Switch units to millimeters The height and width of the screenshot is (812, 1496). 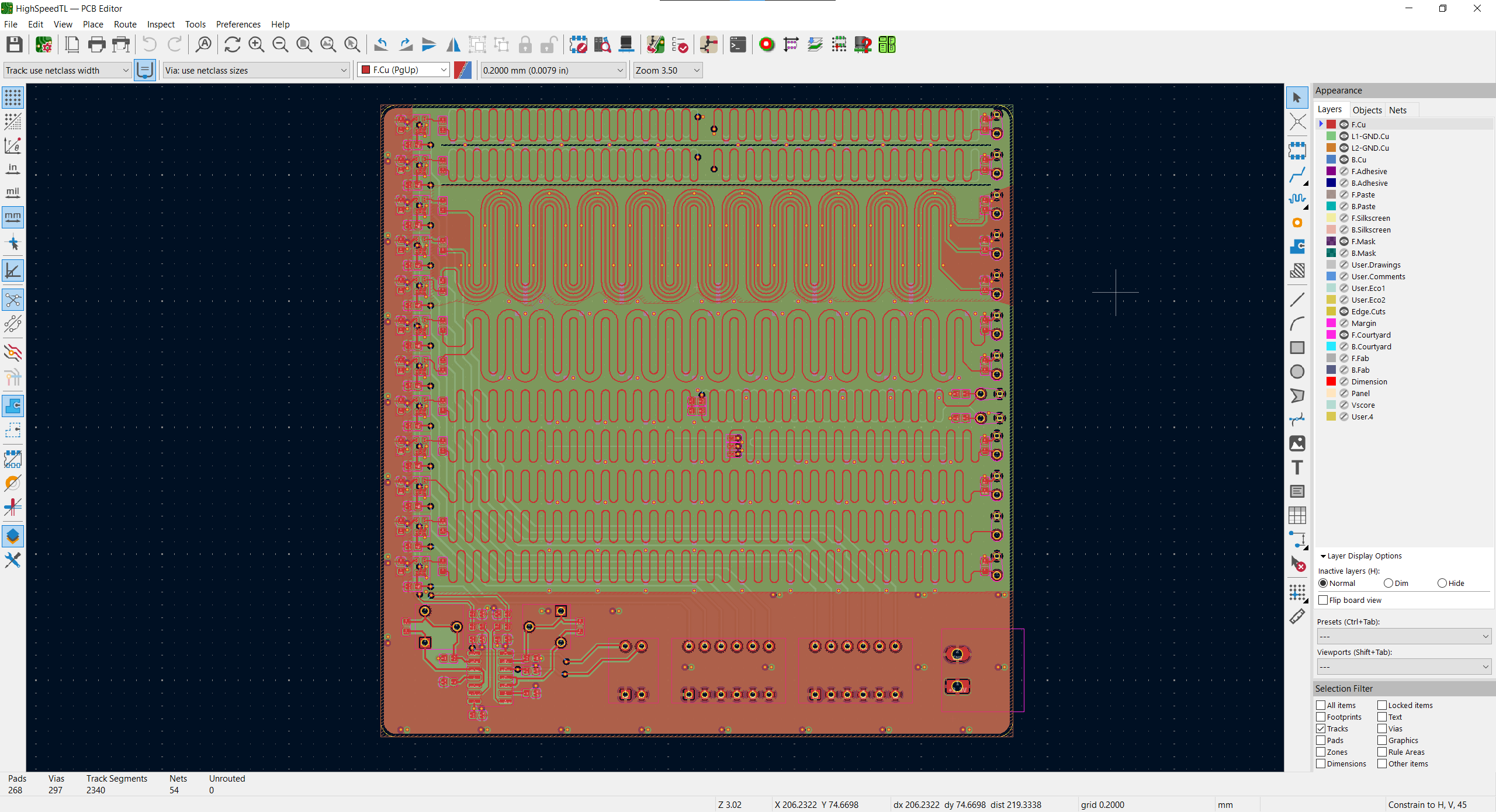tap(13, 217)
